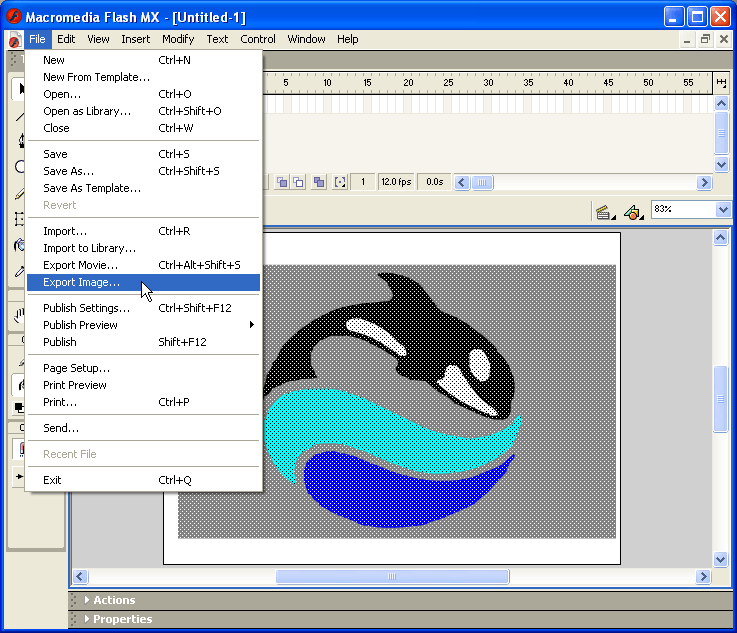Open the 83% zoom dropdown arrow
Screen dimensions: 737x633
[x=723, y=209]
